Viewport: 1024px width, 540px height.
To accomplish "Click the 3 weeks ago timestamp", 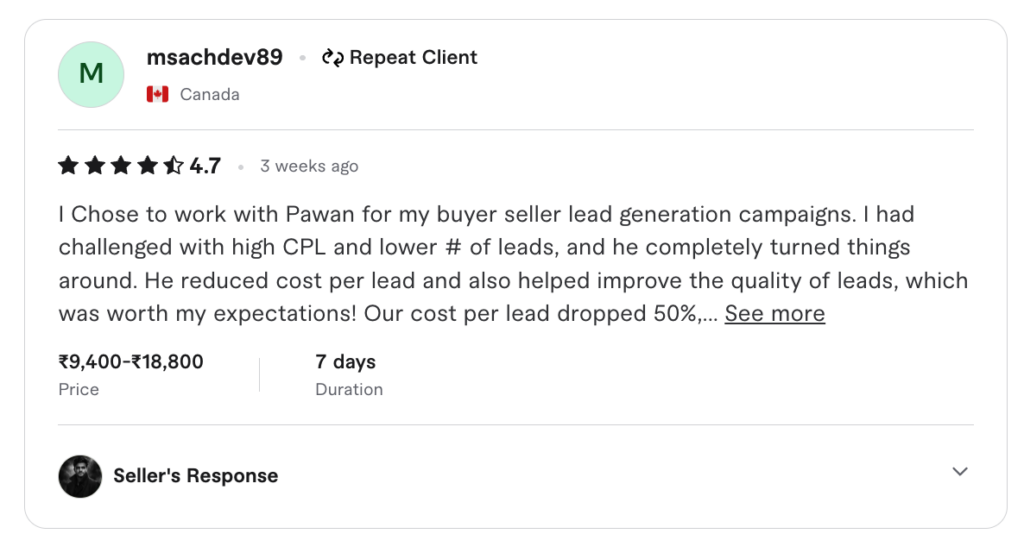I will click(309, 166).
